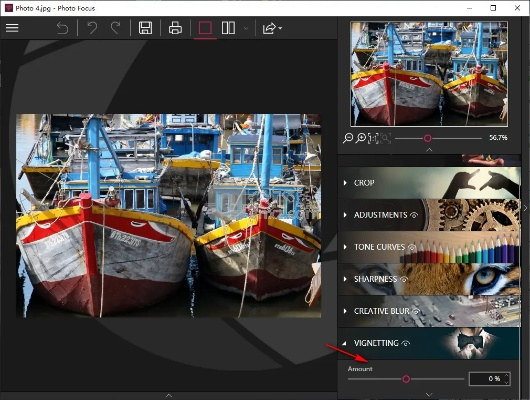Switch to split before/after view

point(228,28)
